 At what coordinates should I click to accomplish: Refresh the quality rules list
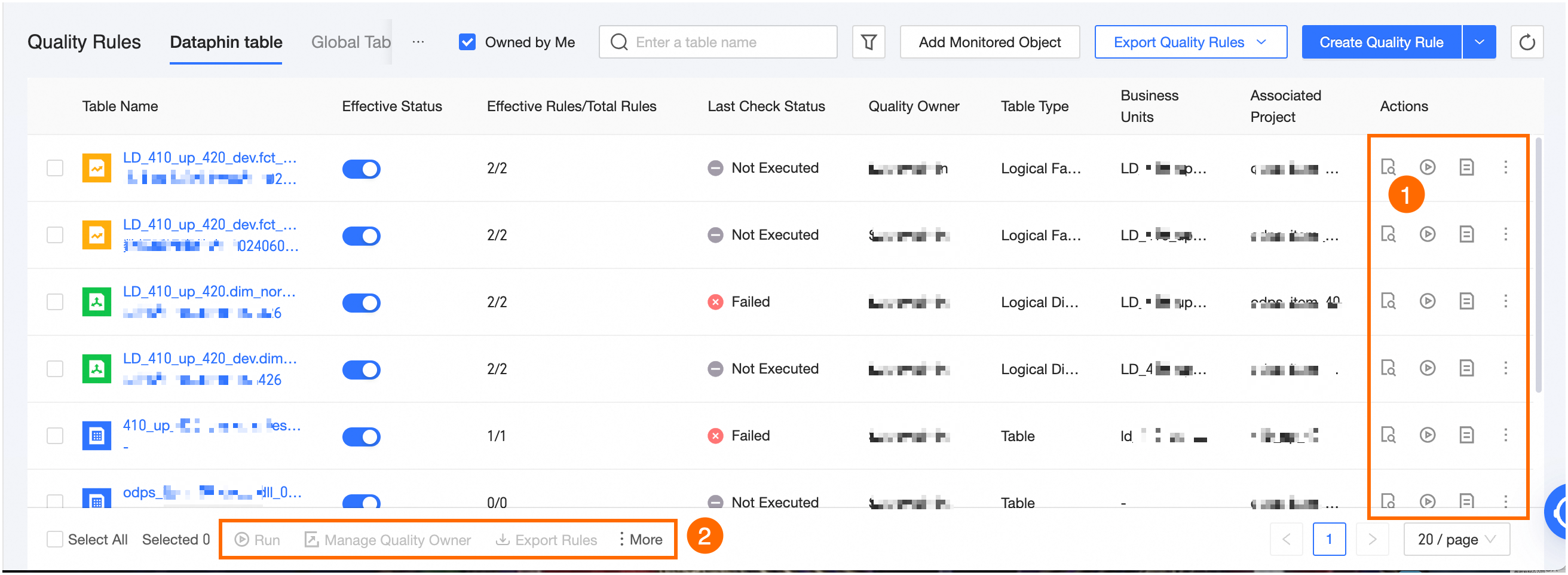pyautogui.click(x=1526, y=42)
